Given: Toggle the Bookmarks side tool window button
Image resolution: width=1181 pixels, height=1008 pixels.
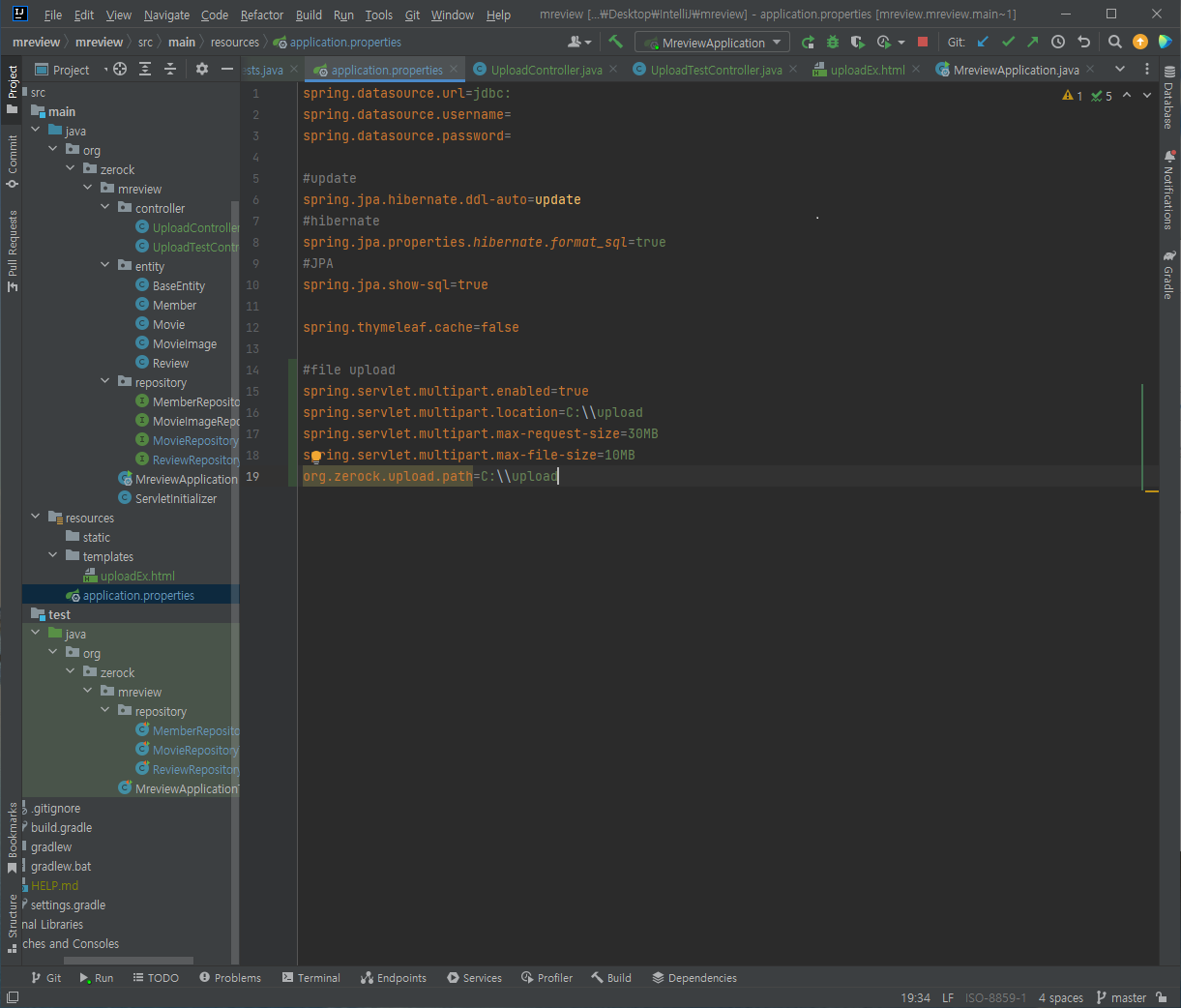Looking at the screenshot, I should [13, 838].
